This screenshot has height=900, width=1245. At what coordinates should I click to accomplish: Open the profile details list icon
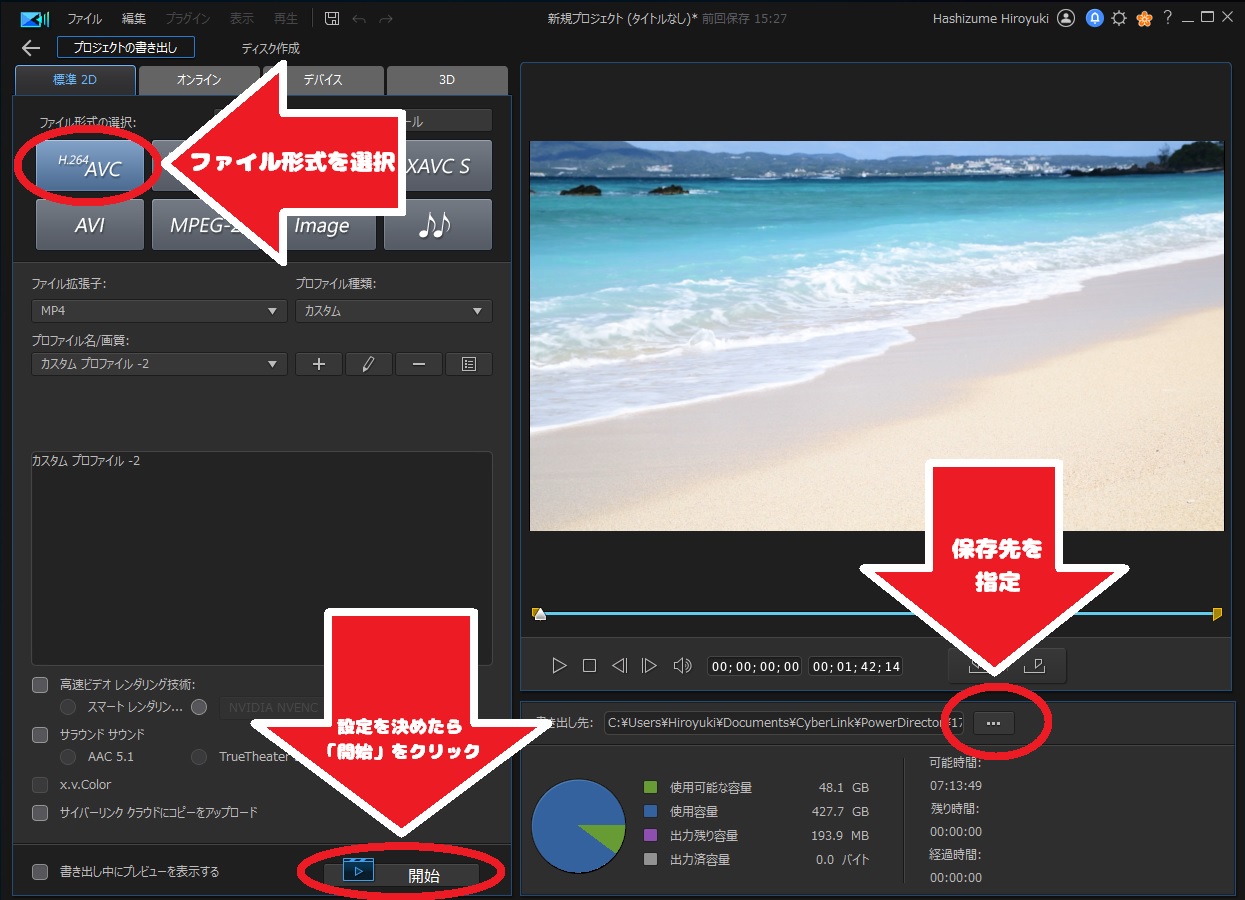tap(469, 364)
